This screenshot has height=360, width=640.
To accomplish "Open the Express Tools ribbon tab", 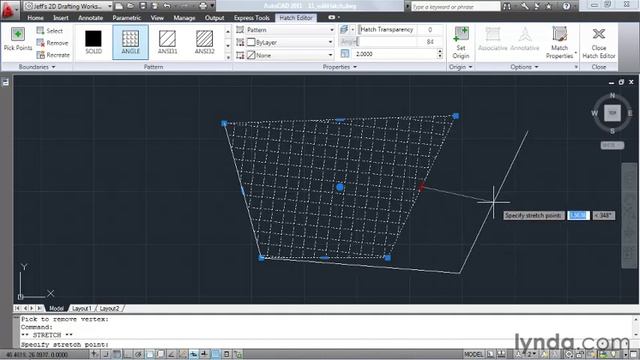I will coord(252,18).
